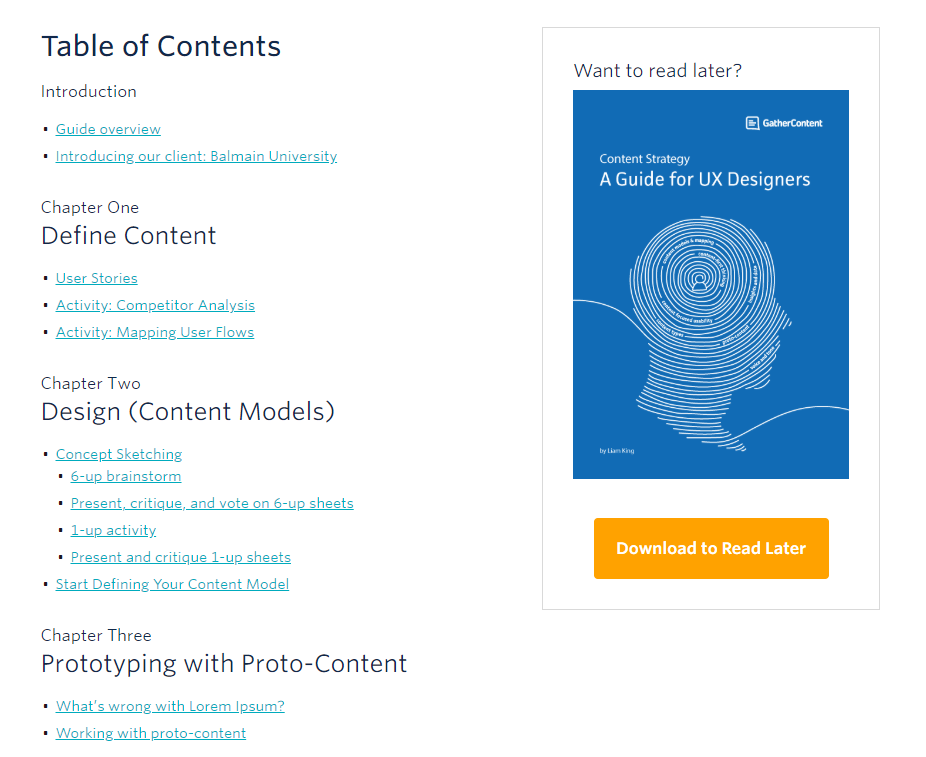Click the Table of Contents heading
This screenshot has width=926, height=757.
point(161,46)
